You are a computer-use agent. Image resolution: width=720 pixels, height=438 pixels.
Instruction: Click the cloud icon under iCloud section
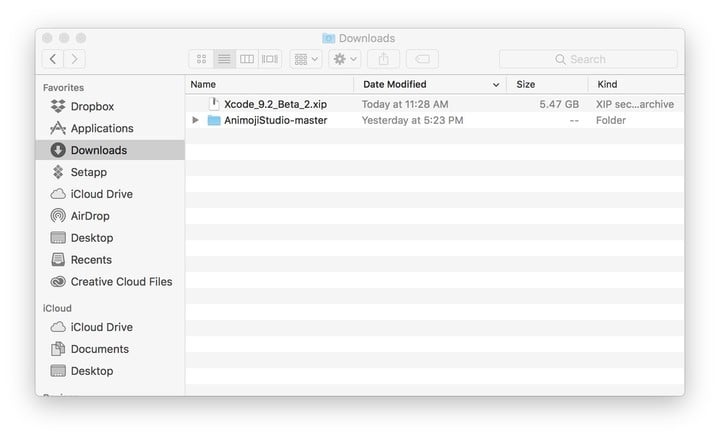(58, 327)
